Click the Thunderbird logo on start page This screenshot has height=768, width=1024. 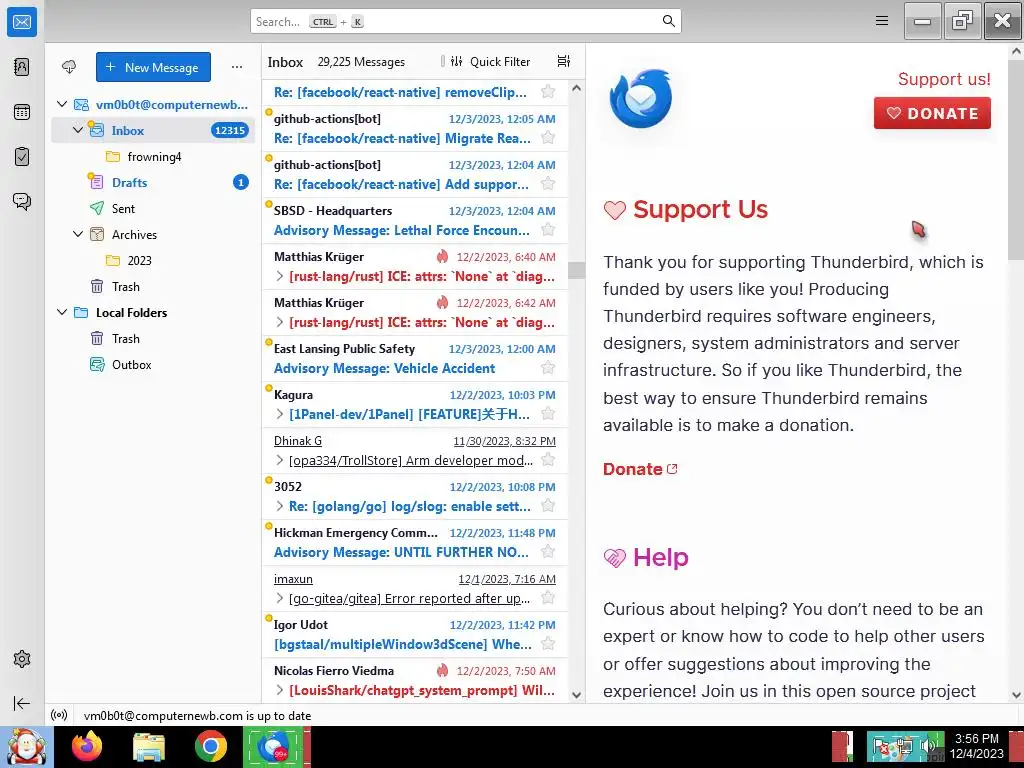coord(640,98)
